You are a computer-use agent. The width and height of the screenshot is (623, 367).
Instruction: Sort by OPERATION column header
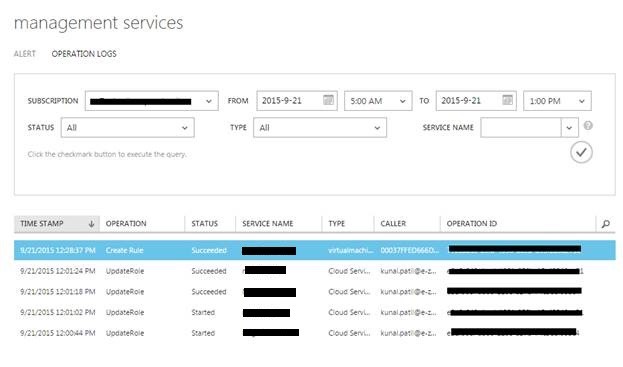coord(126,224)
